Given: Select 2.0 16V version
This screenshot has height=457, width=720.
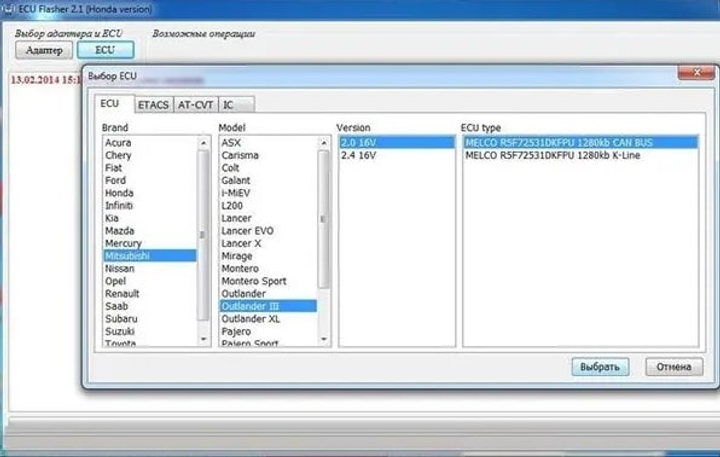Looking at the screenshot, I should tap(397, 143).
